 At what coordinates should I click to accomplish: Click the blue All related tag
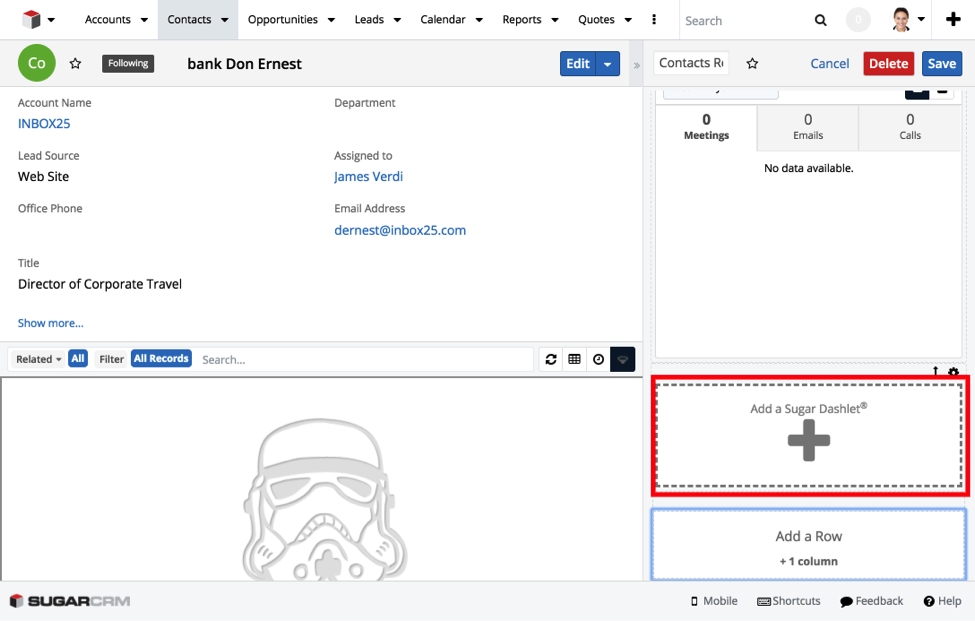[78, 359]
